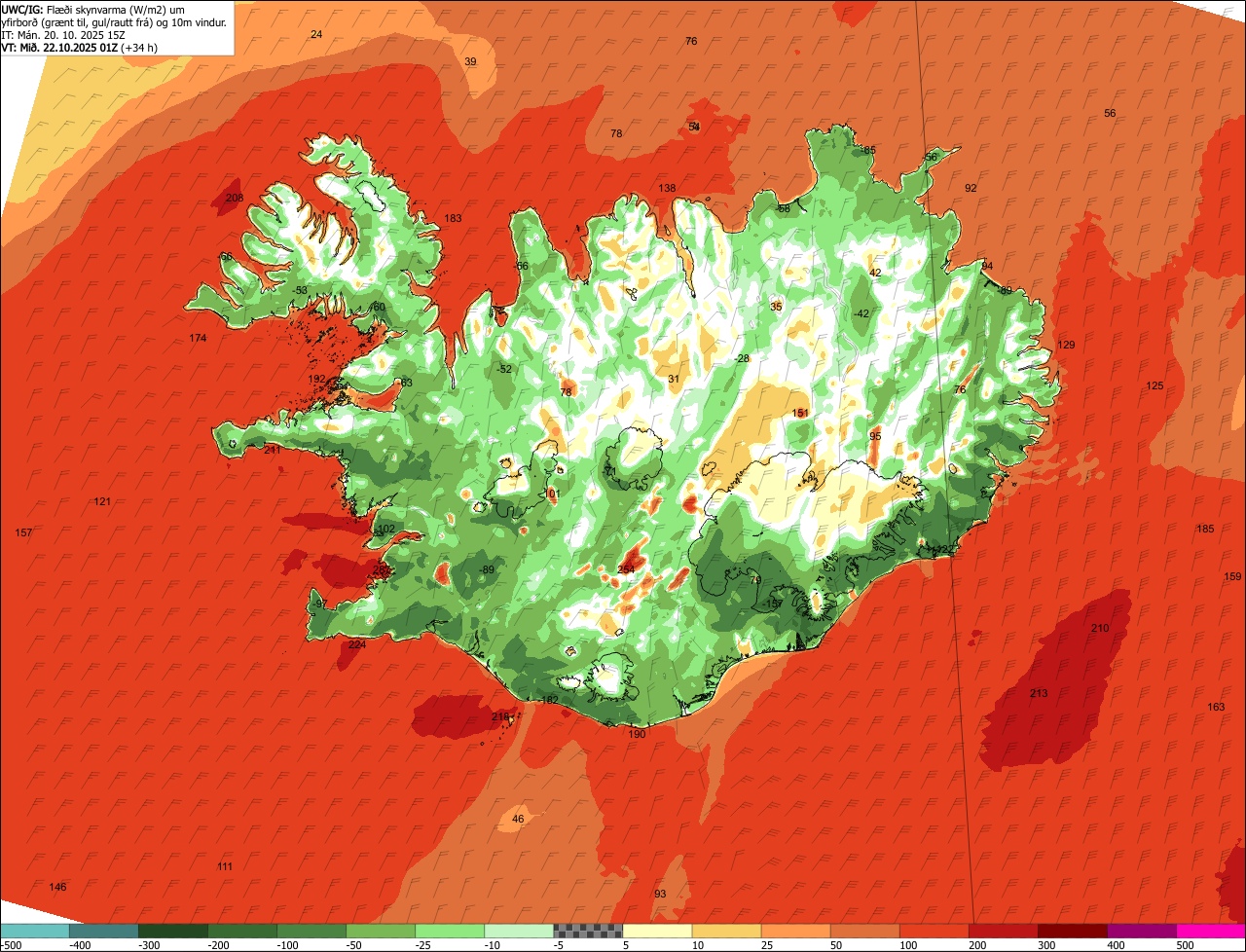The height and width of the screenshot is (952, 1246).
Task: Click the map value '210' in the southeast dark red area
Action: tap(1100, 628)
